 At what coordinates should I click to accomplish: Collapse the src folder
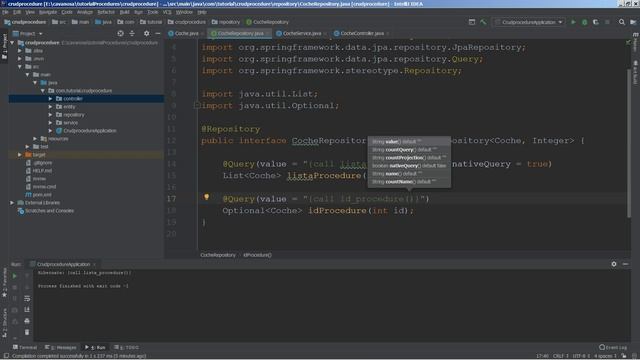point(20,67)
